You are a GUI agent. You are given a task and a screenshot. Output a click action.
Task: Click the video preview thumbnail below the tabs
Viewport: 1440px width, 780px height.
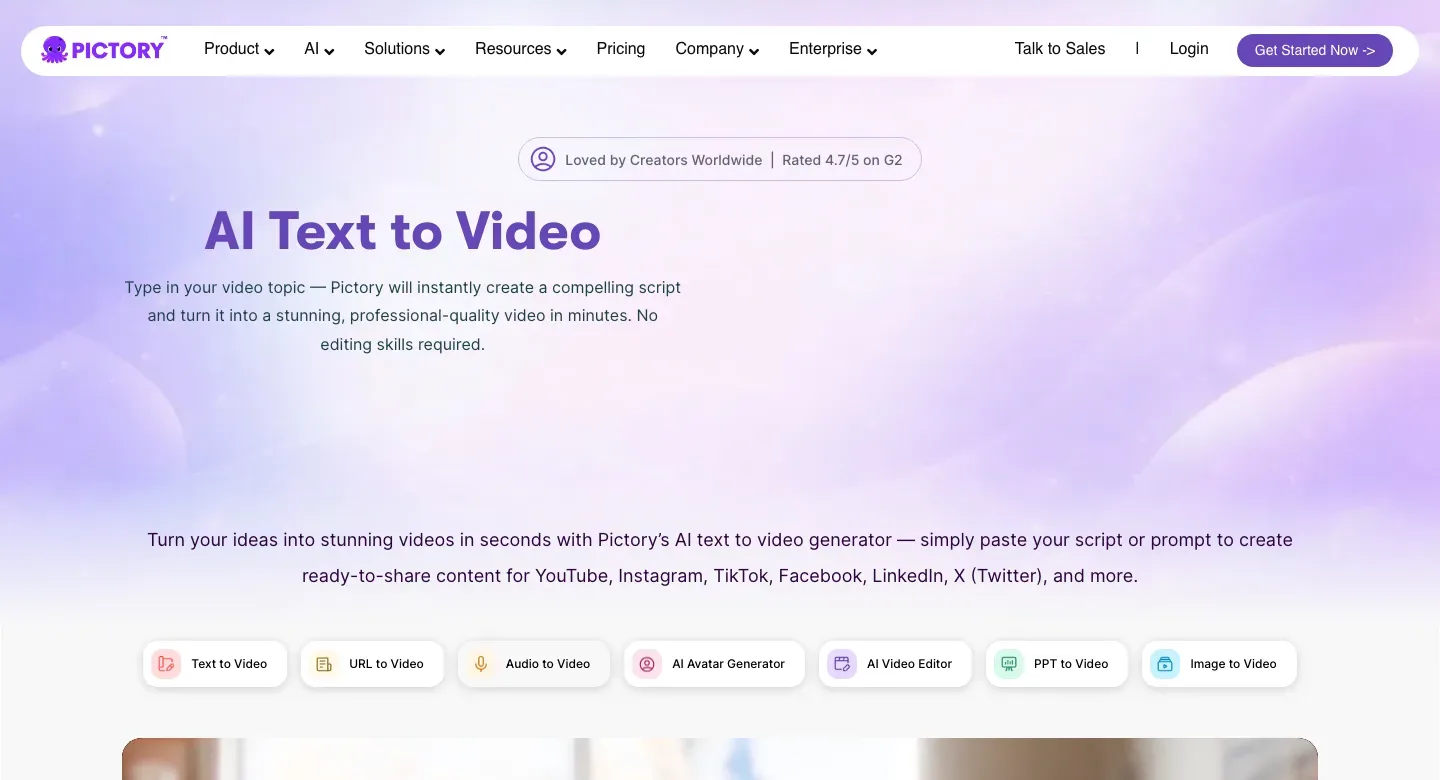pos(720,759)
